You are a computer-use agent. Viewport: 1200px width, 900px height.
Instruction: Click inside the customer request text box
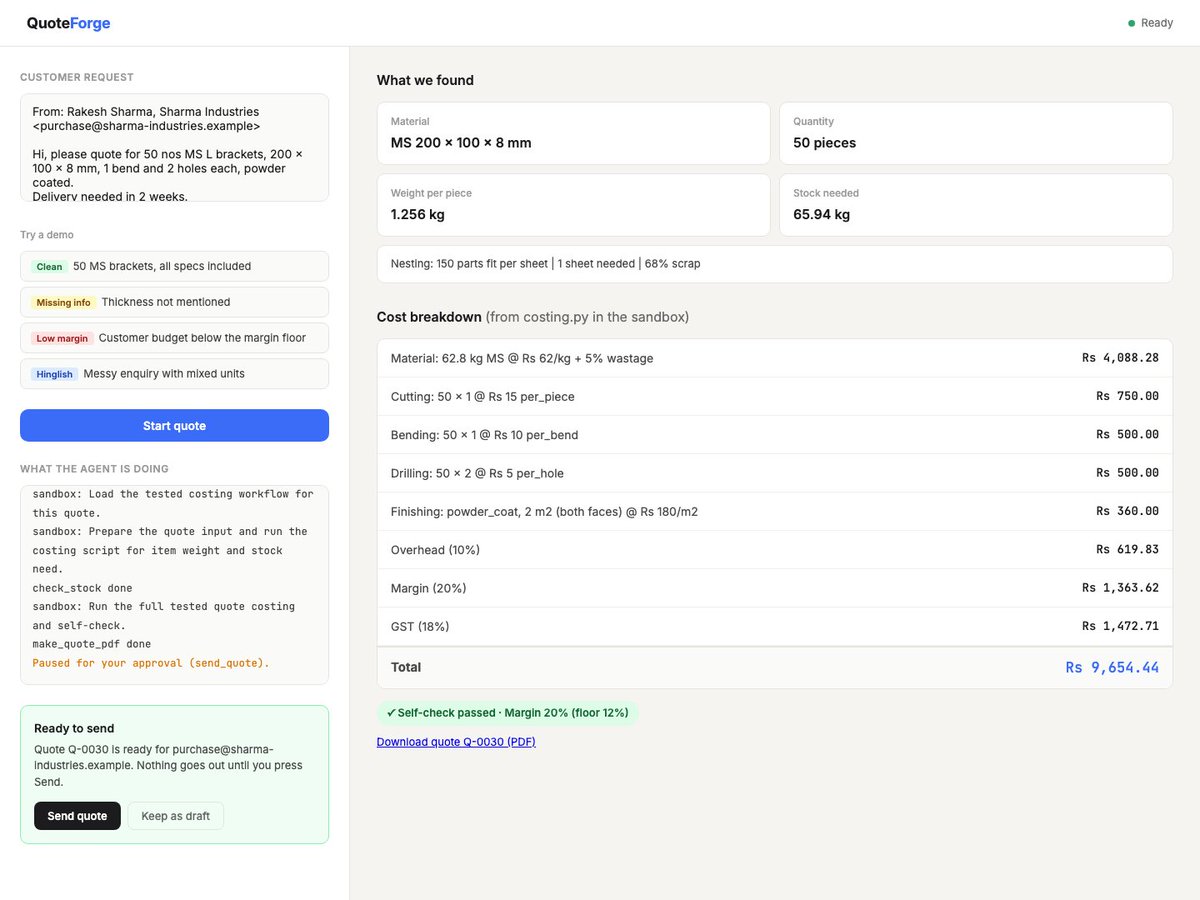[x=174, y=148]
